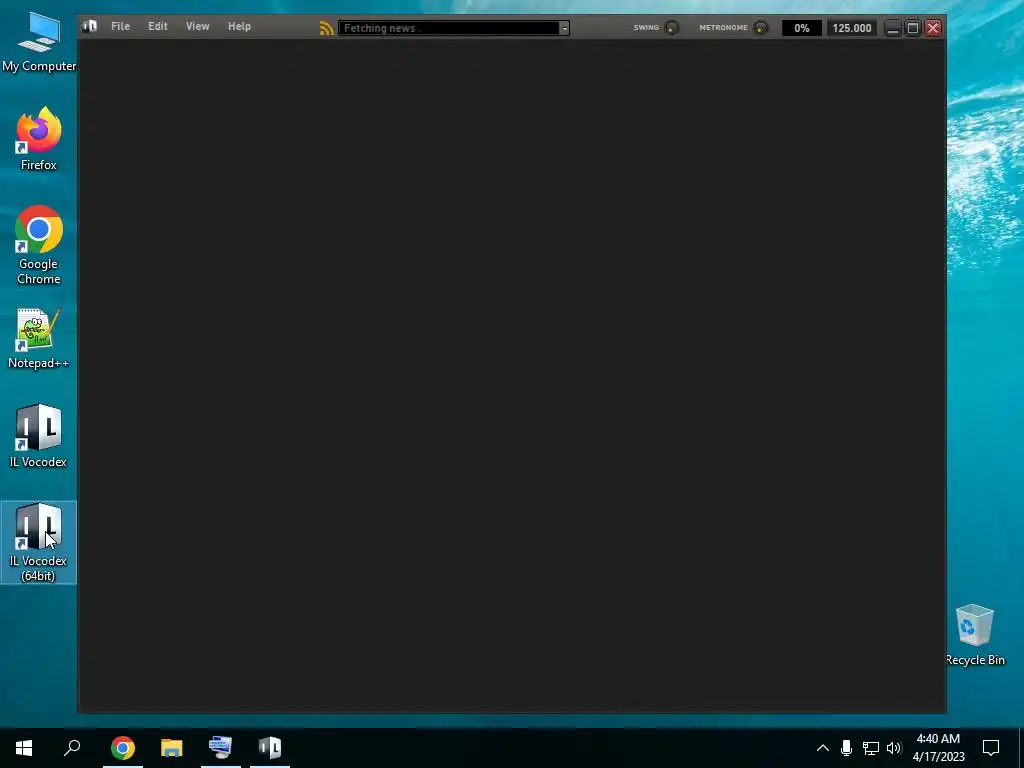Click the IL logo icon in title bar
The width and height of the screenshot is (1024, 768).
(x=89, y=26)
